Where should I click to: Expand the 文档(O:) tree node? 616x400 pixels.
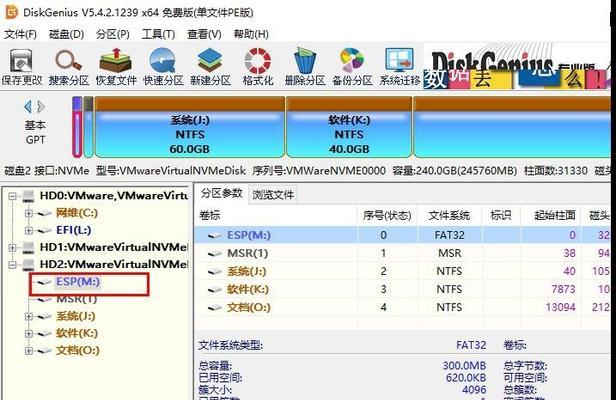point(29,350)
